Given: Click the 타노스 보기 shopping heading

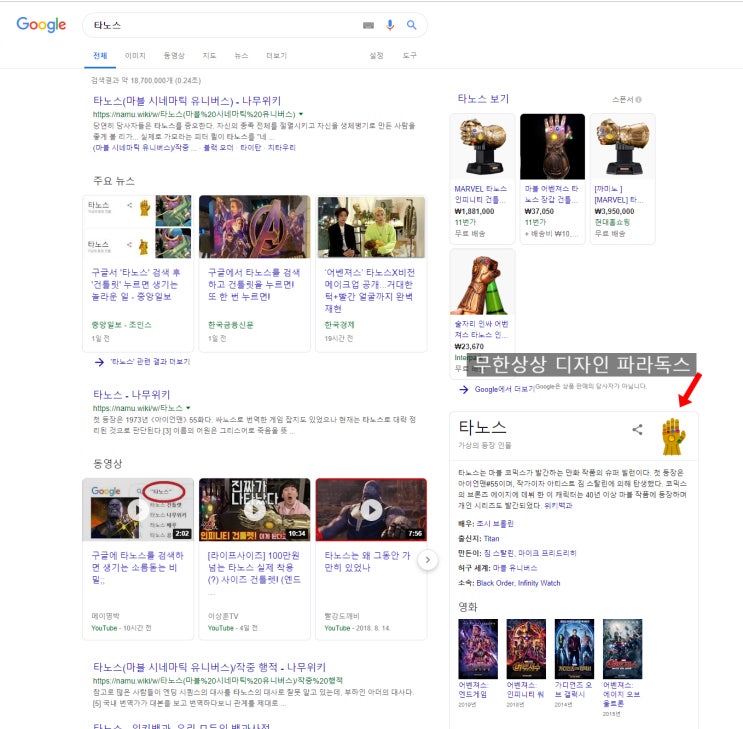Looking at the screenshot, I should pos(483,99).
